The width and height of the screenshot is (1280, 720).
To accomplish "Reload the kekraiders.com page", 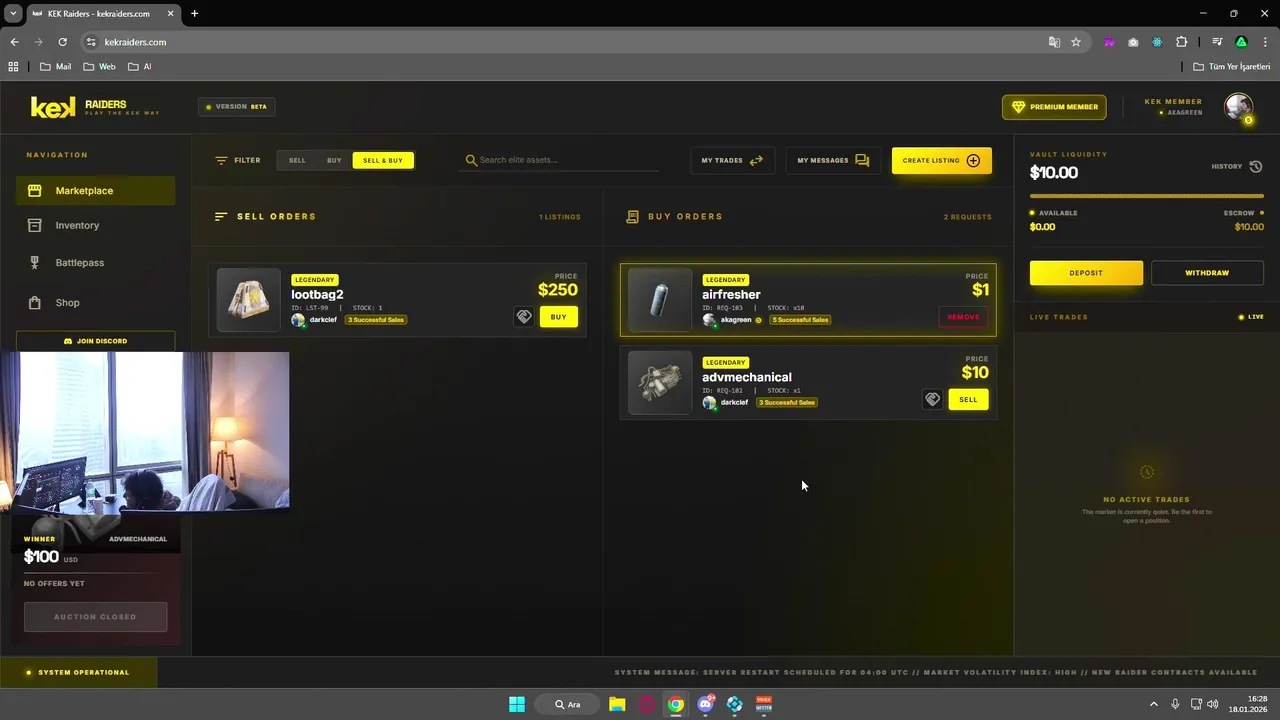I will [62, 42].
